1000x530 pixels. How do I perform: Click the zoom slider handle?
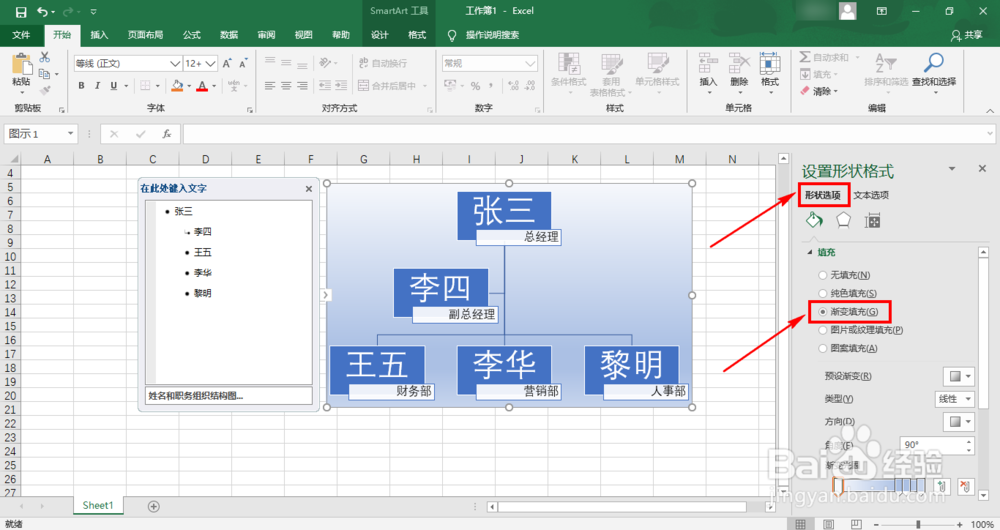(918, 524)
